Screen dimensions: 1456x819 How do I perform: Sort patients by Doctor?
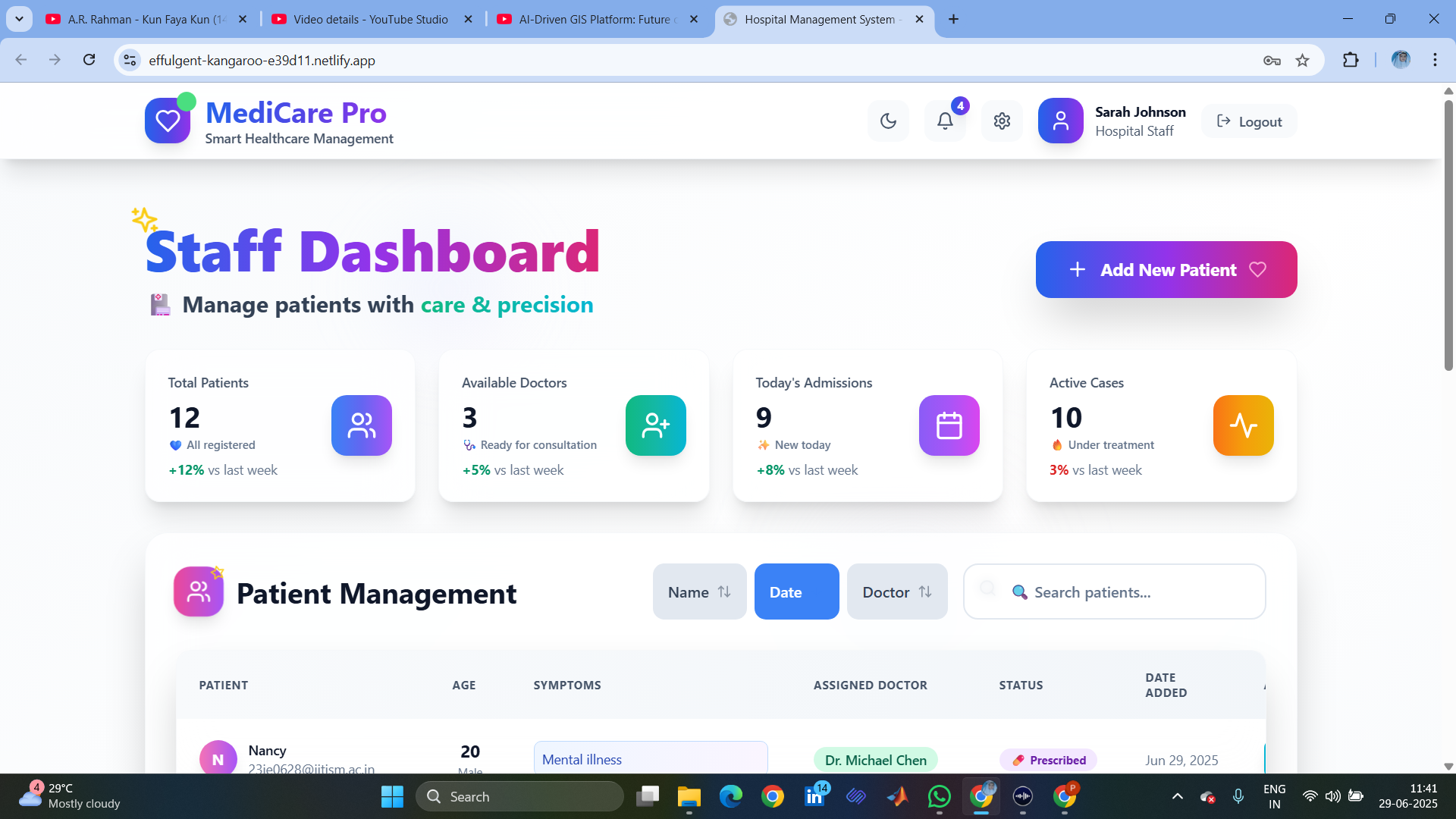[896, 591]
